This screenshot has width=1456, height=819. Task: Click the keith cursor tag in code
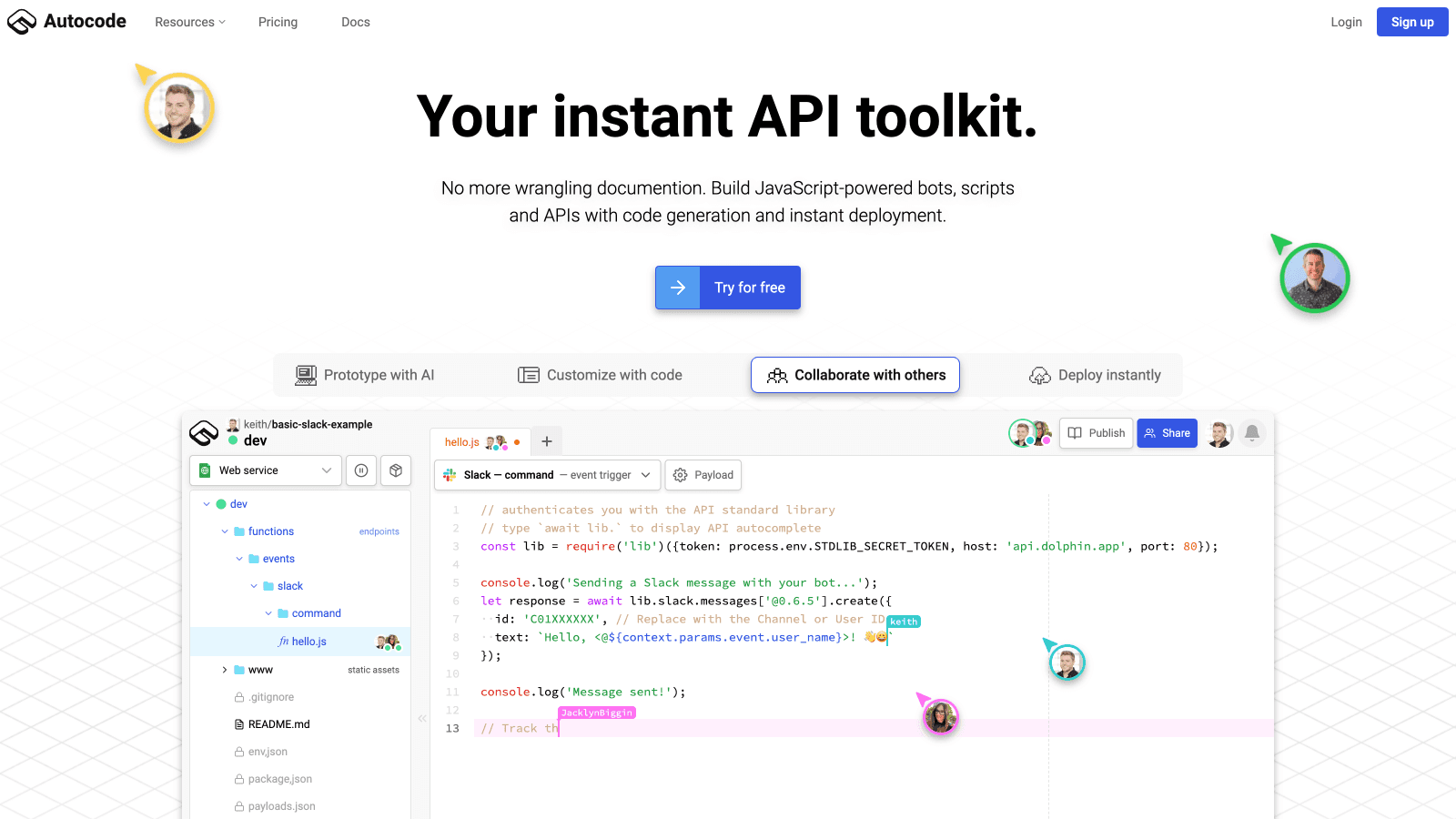coord(904,622)
